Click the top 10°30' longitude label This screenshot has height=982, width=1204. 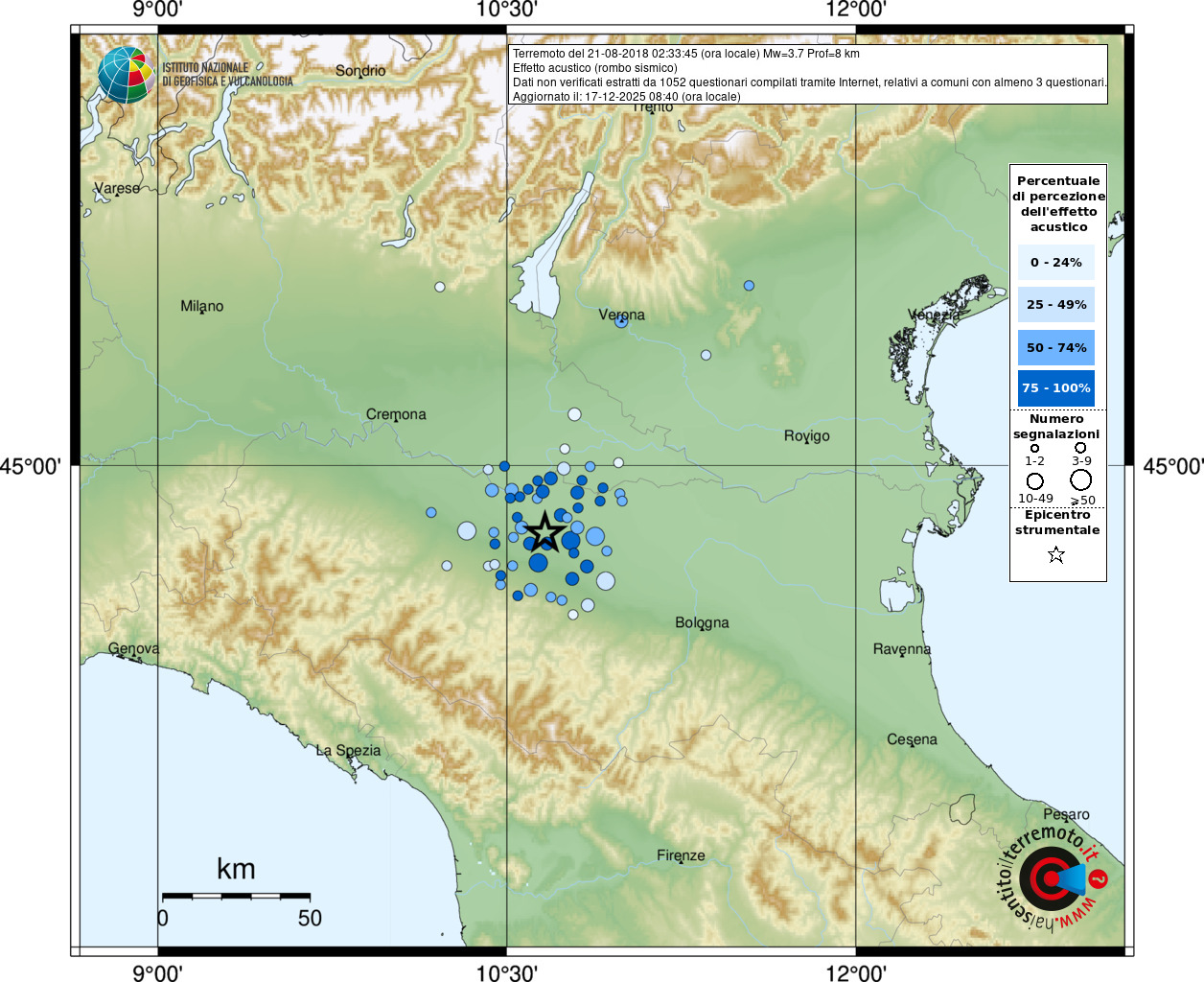click(506, 10)
